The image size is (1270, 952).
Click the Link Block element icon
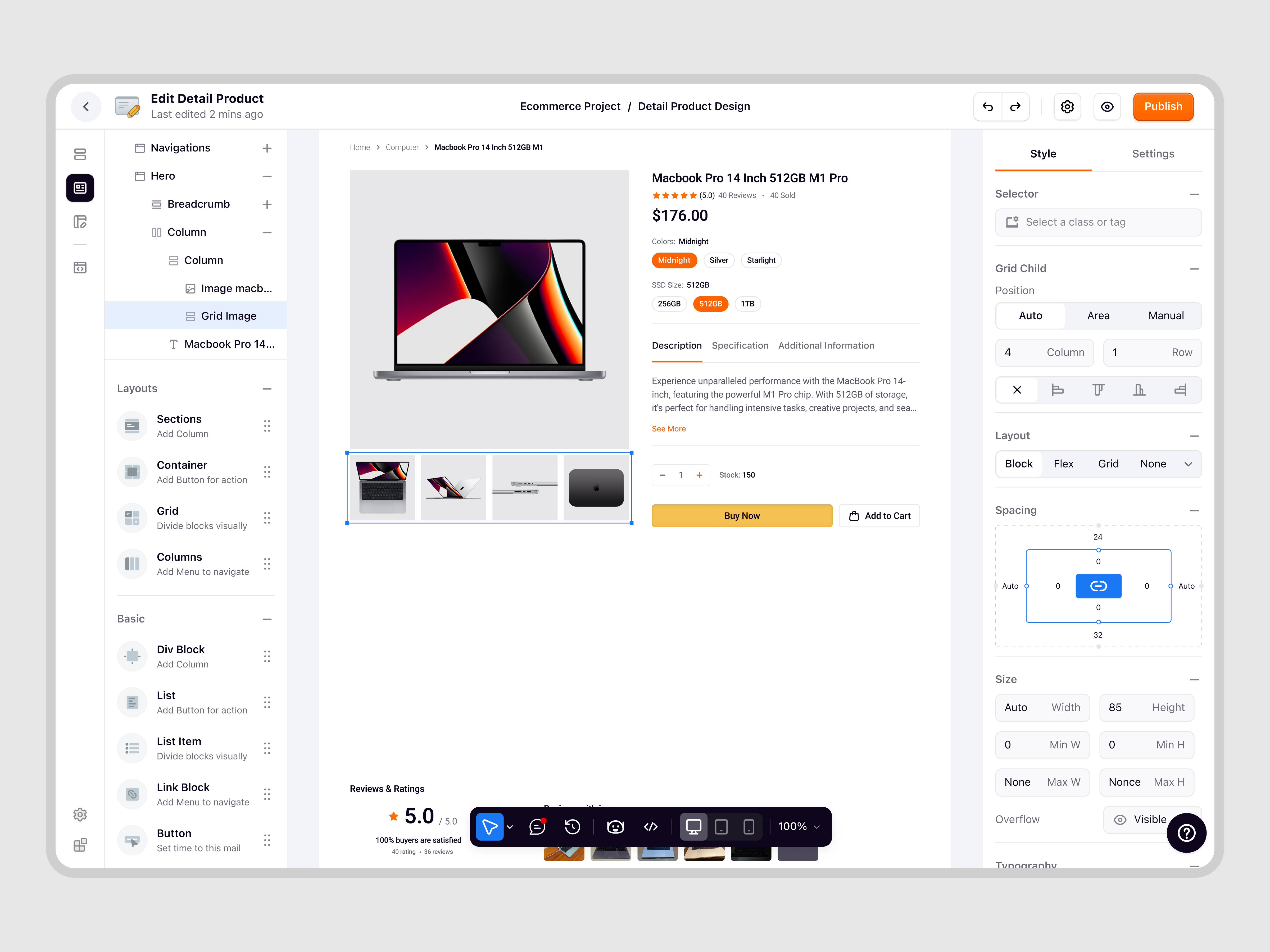coord(132,794)
